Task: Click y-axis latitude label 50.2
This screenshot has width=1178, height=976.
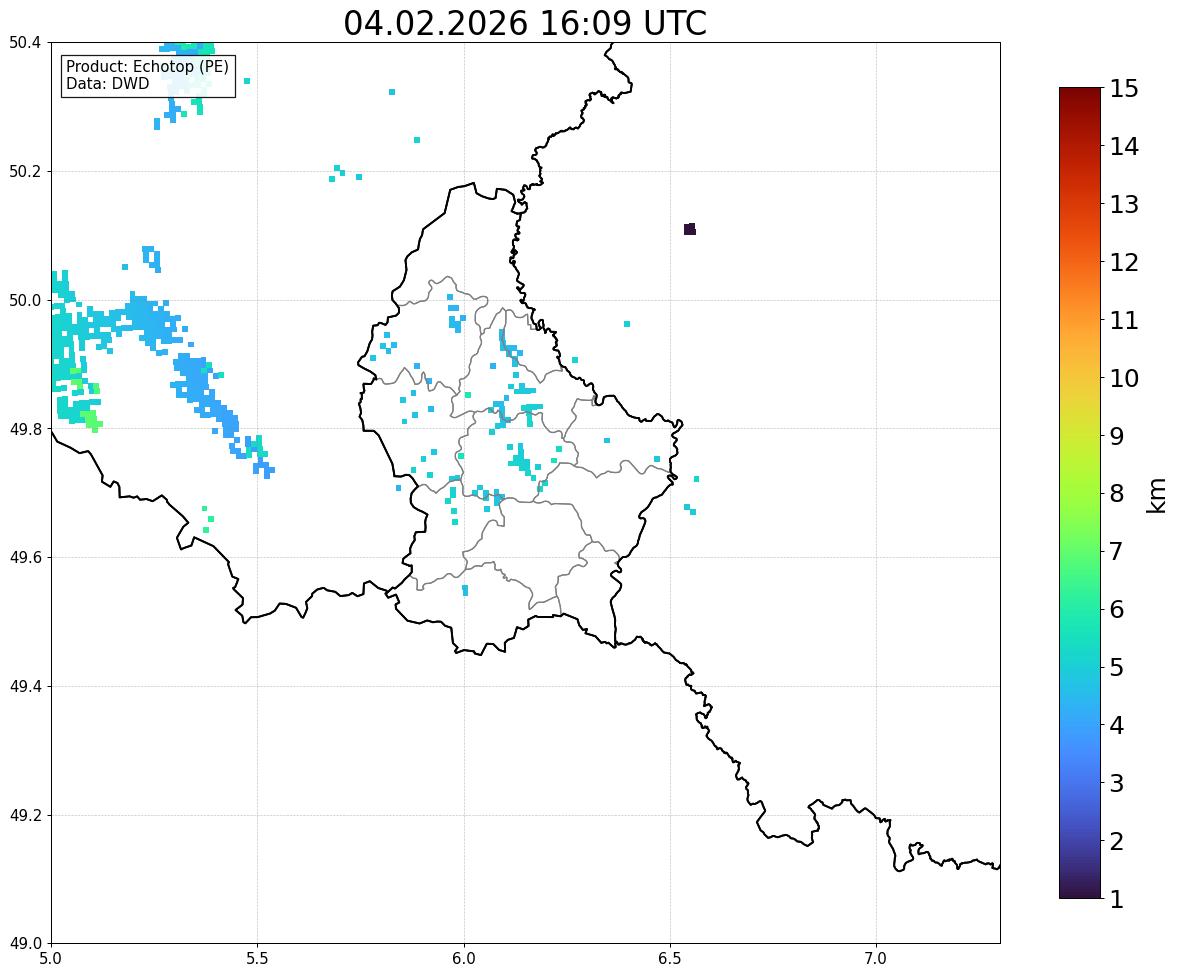Action: point(24,171)
